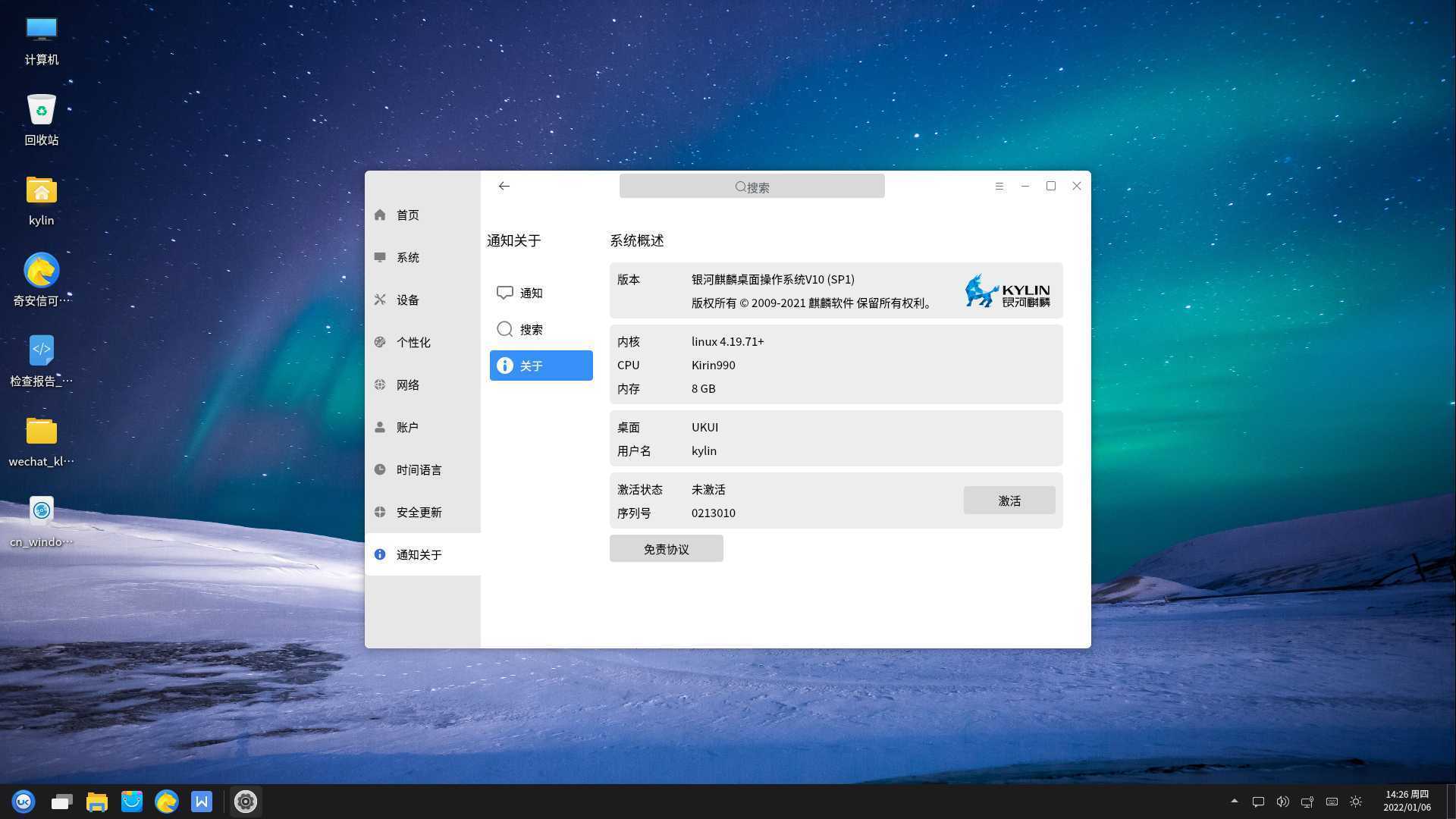Click the 激活 activate button

1009,500
